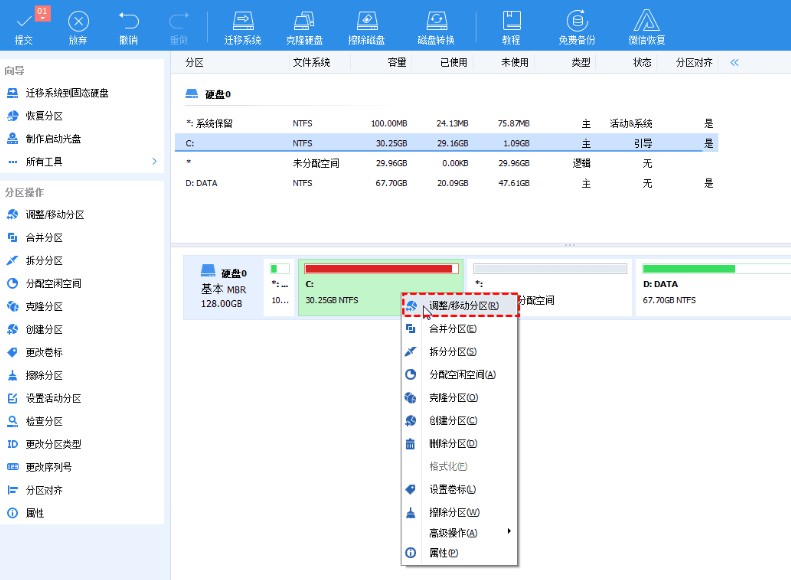Click the 撤销 (Undo) arrow icon
The height and width of the screenshot is (580, 791).
pyautogui.click(x=129, y=21)
